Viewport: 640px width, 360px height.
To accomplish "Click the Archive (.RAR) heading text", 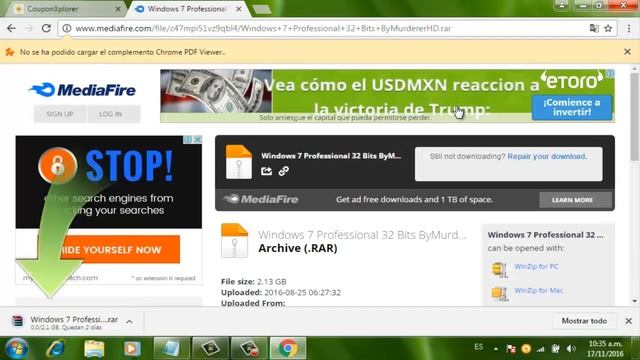I will click(x=298, y=248).
